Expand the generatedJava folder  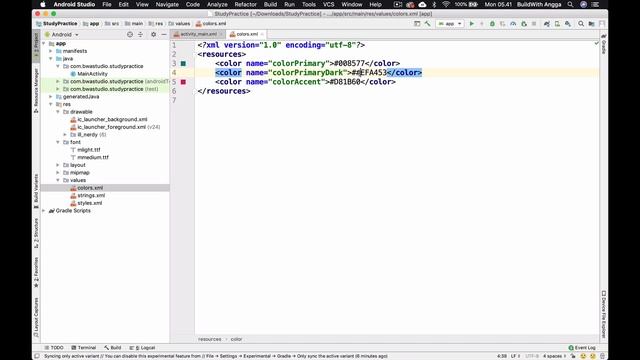51,97
